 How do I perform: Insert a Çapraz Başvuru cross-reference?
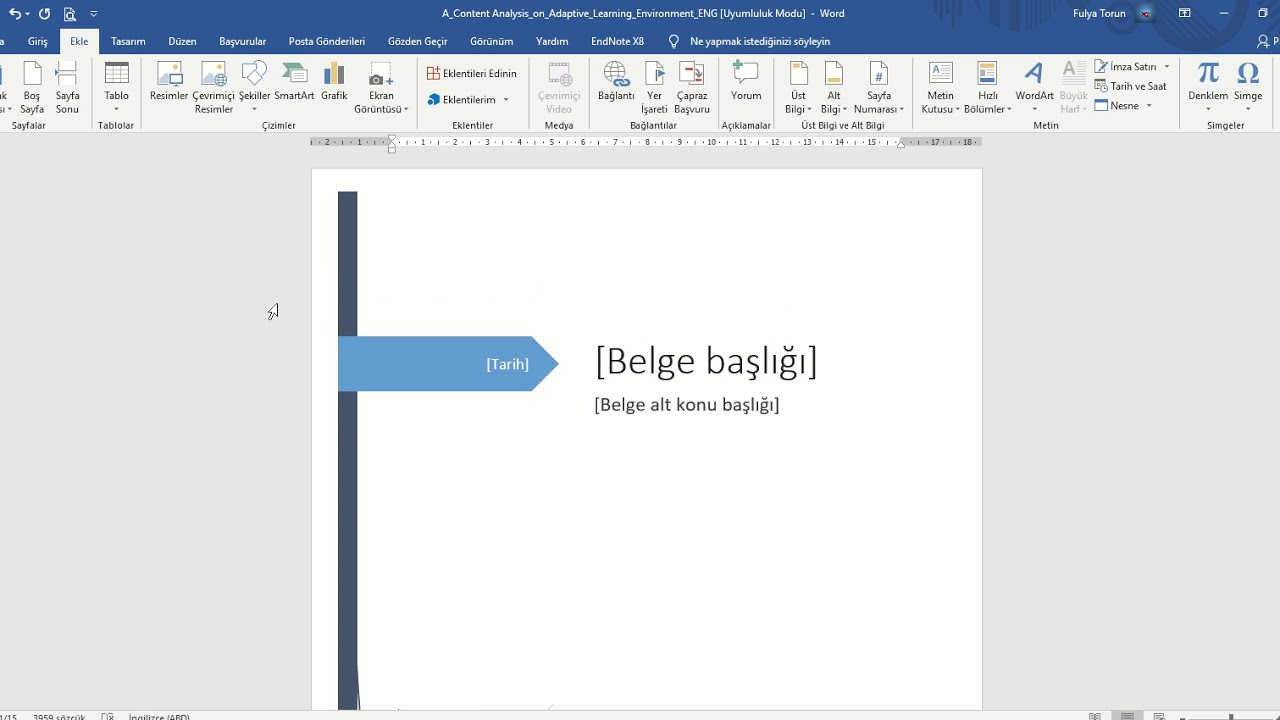[692, 88]
